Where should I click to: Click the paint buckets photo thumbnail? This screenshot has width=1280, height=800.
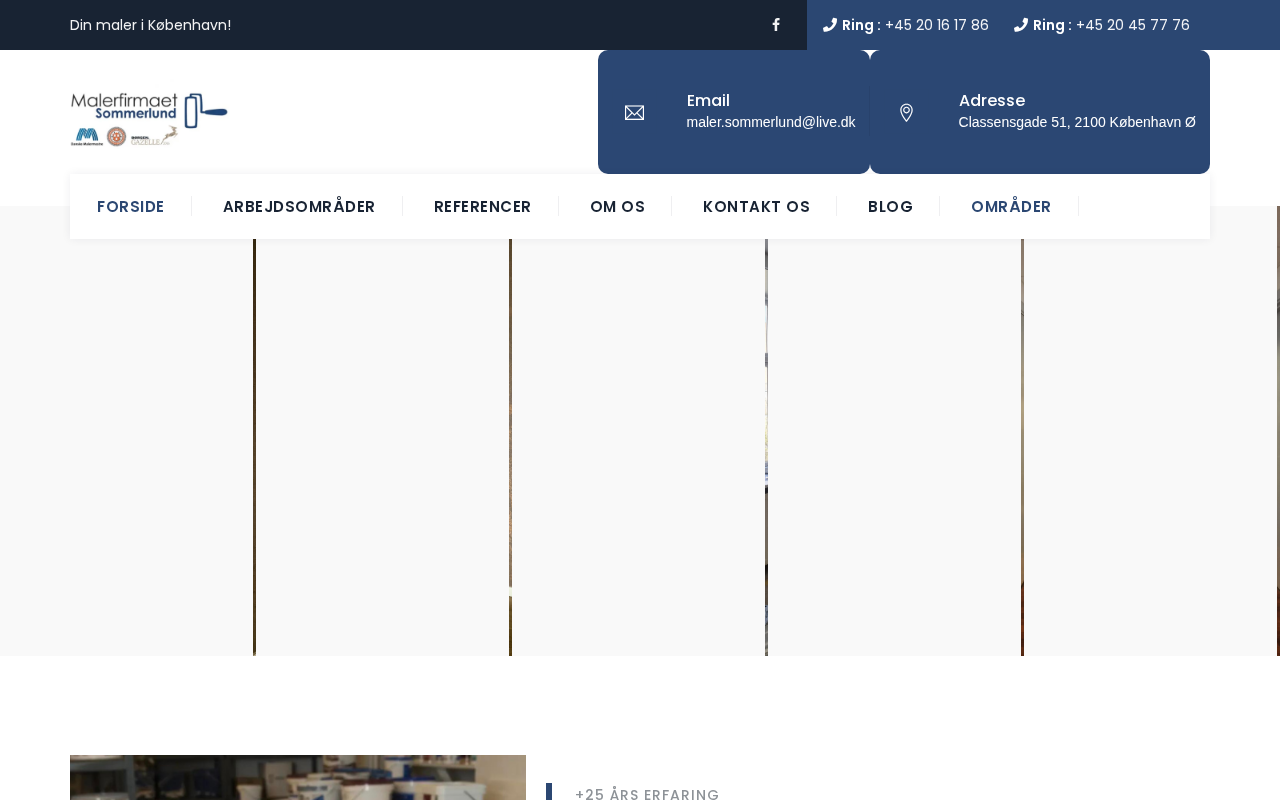click(x=298, y=778)
